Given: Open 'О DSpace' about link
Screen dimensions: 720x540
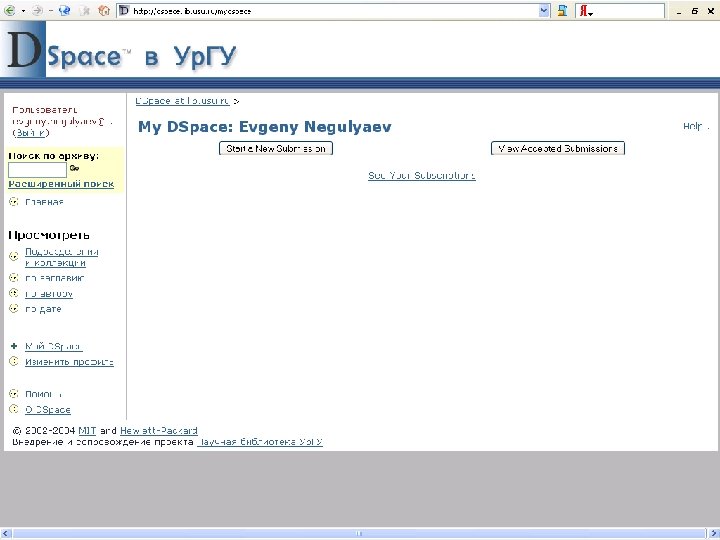Looking at the screenshot, I should pyautogui.click(x=48, y=410).
